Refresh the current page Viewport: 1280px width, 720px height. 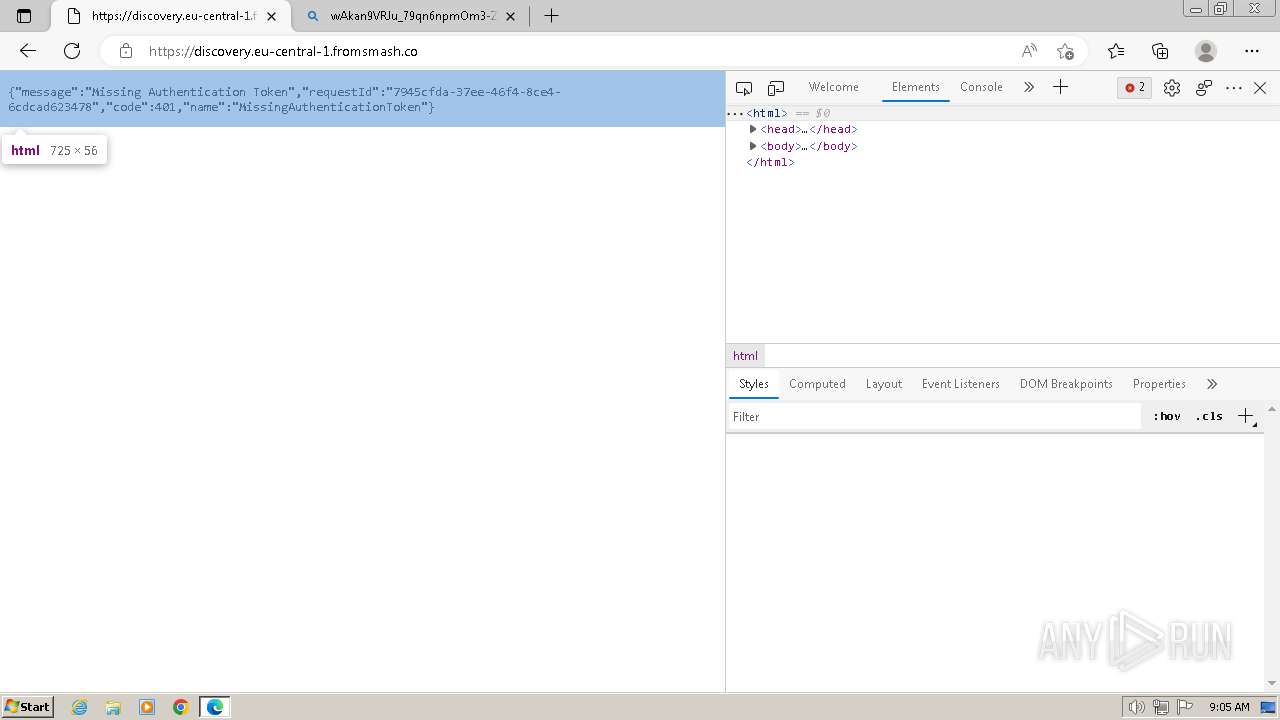(x=72, y=51)
